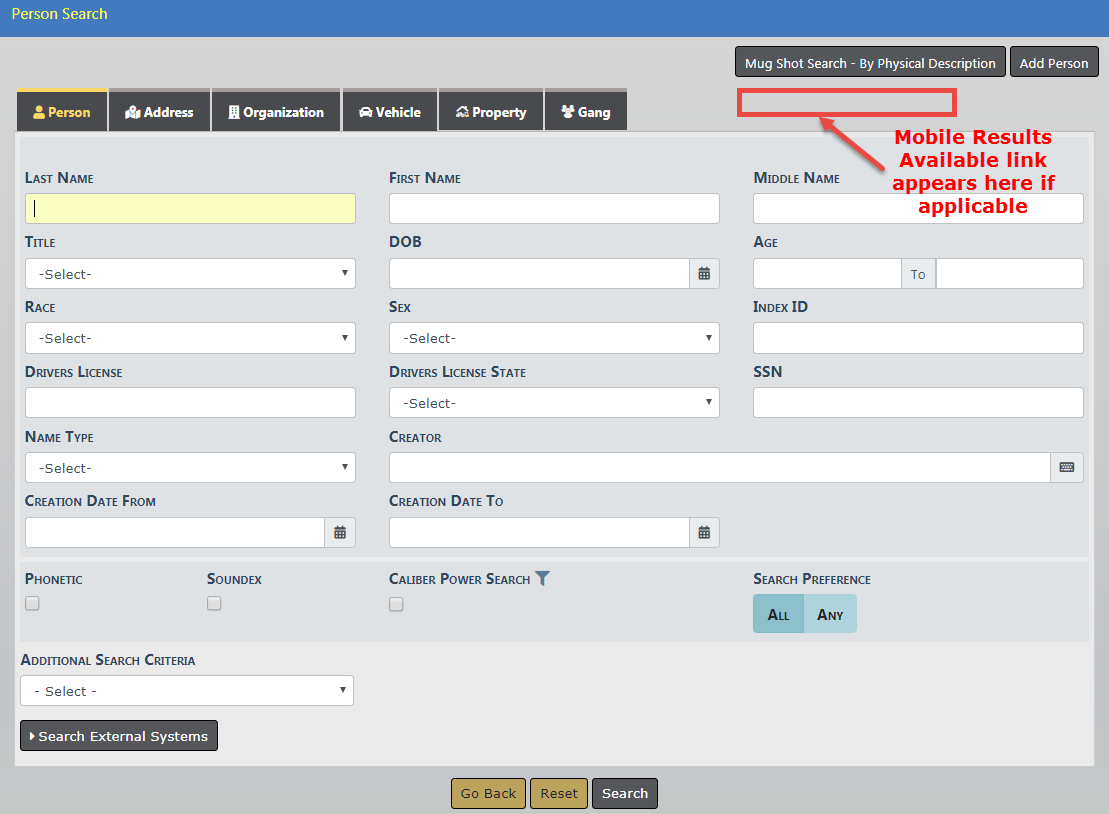1109x814 pixels.
Task: Click the Creator field keyboard icon
Action: [1067, 468]
